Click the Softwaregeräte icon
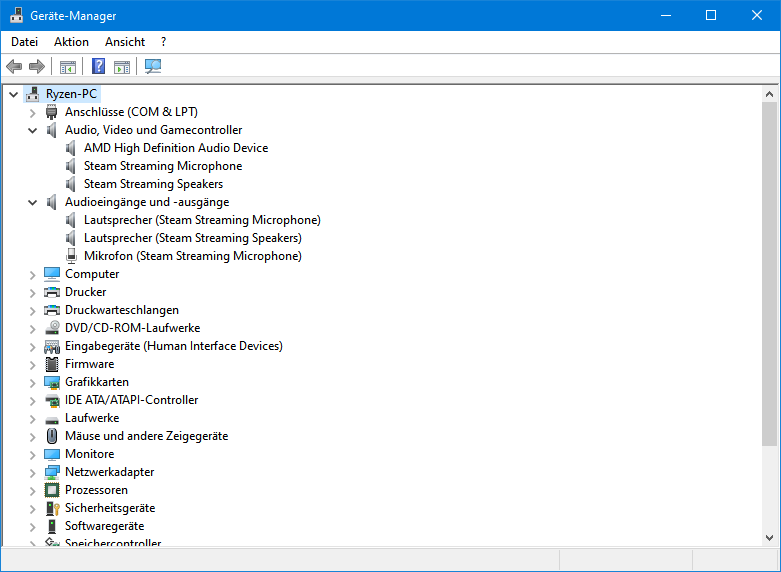 click(52, 526)
